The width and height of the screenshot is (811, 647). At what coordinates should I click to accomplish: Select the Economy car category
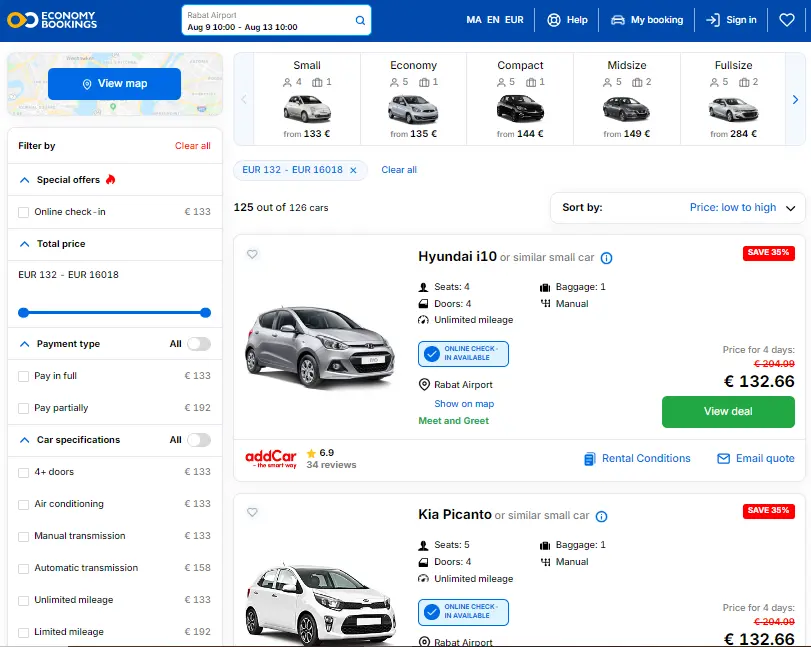(413, 99)
